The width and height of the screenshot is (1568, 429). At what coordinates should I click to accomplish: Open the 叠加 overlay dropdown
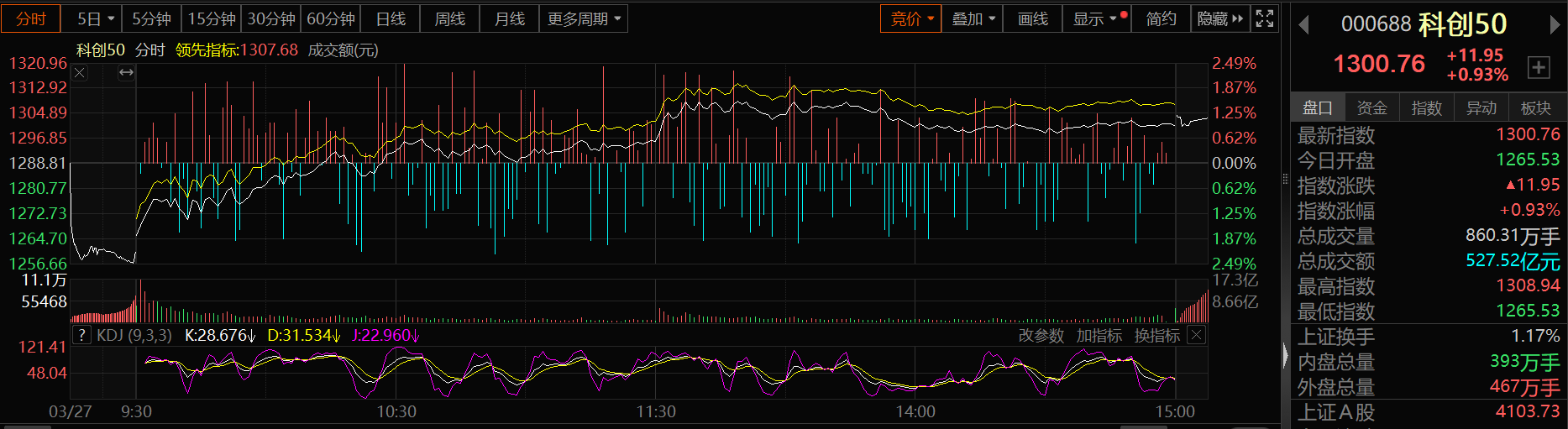(973, 18)
